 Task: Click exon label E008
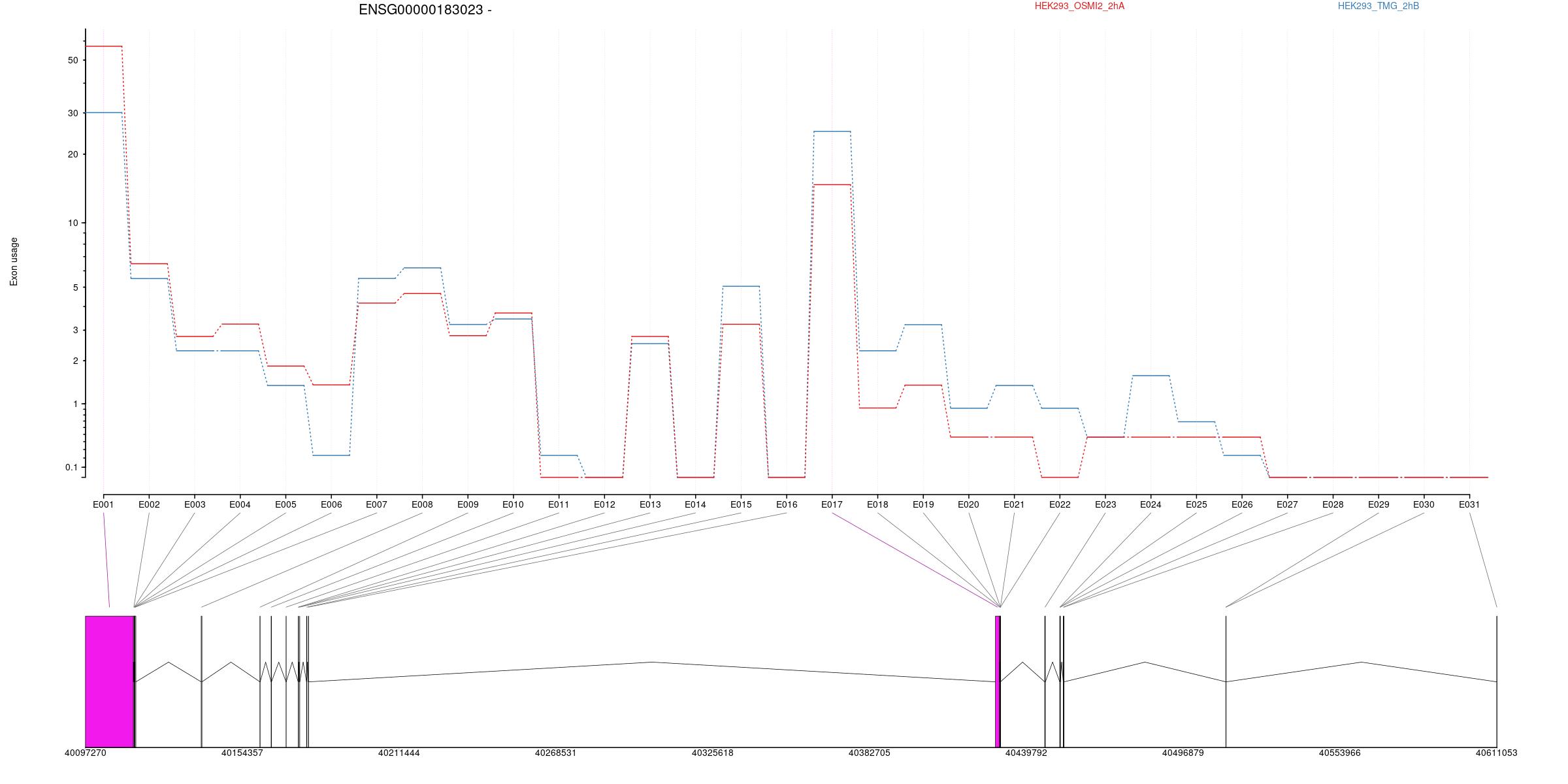[x=422, y=504]
